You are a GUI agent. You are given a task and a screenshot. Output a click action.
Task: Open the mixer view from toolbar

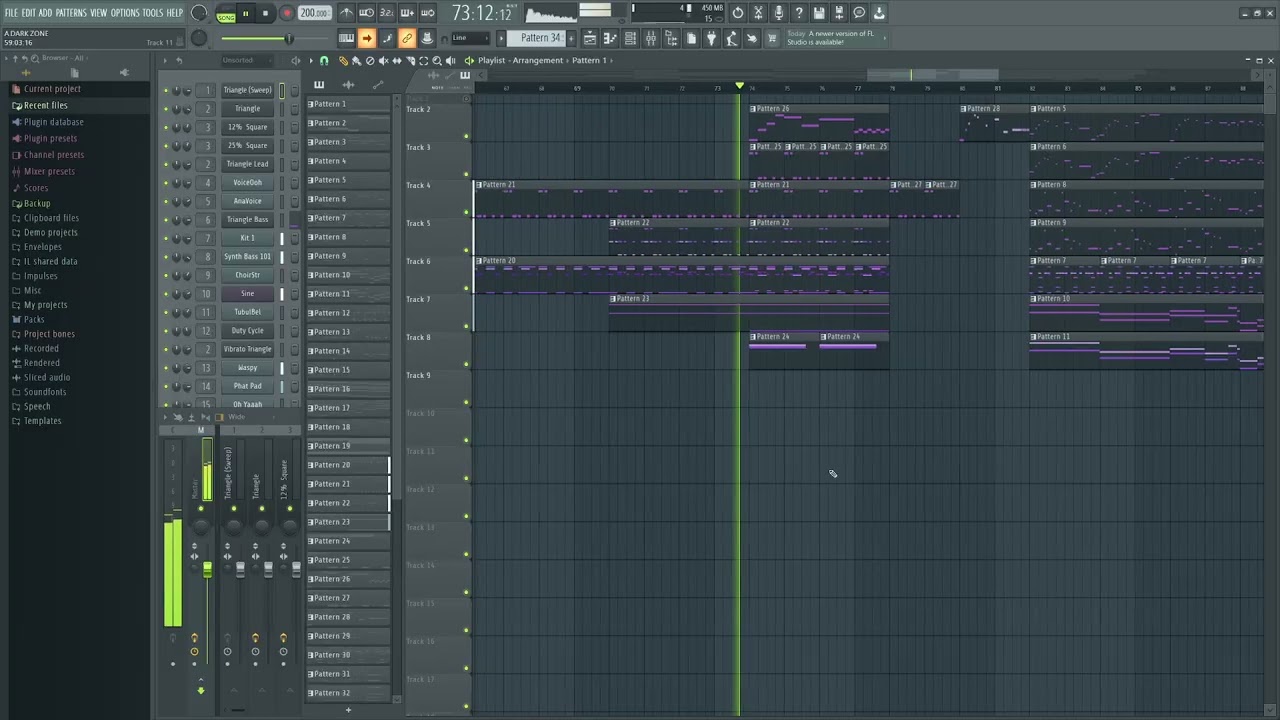650,38
